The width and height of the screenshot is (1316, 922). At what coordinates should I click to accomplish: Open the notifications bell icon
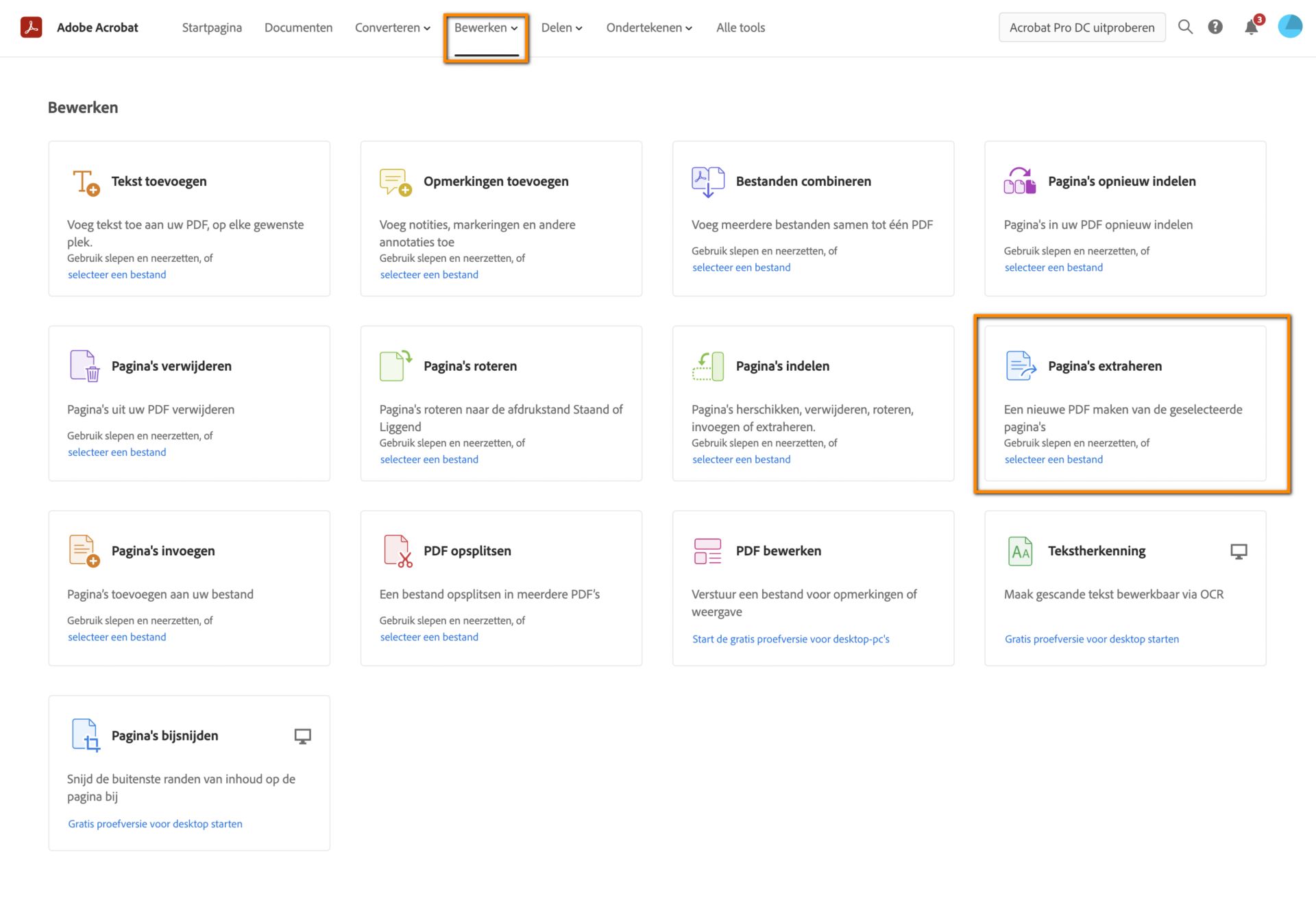(x=1252, y=27)
